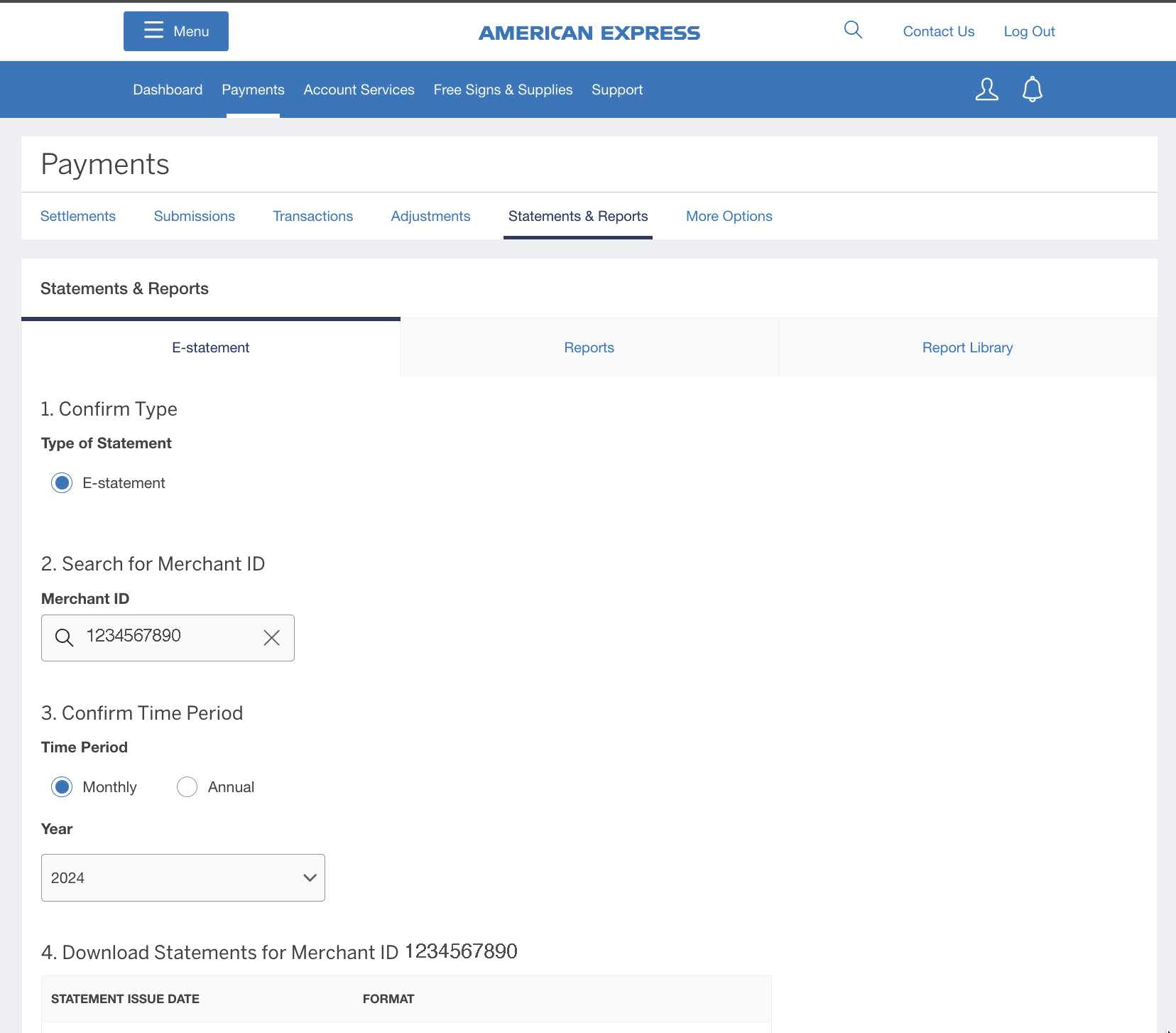Open the Year dropdown
This screenshot has height=1033, width=1176.
point(183,877)
